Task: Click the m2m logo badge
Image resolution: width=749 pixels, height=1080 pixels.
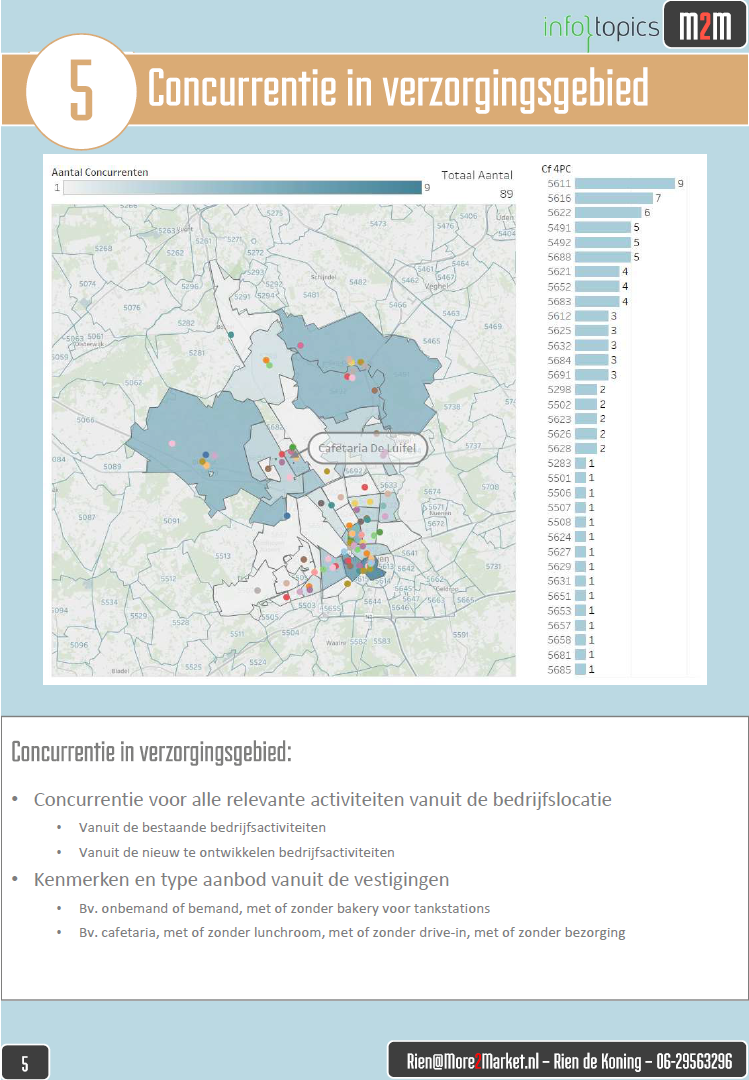Action: click(x=706, y=26)
